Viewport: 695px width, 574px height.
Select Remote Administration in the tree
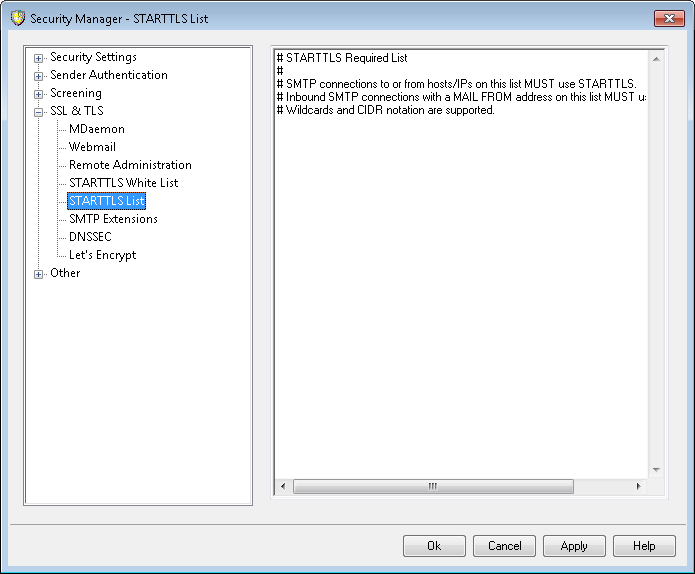tap(130, 165)
